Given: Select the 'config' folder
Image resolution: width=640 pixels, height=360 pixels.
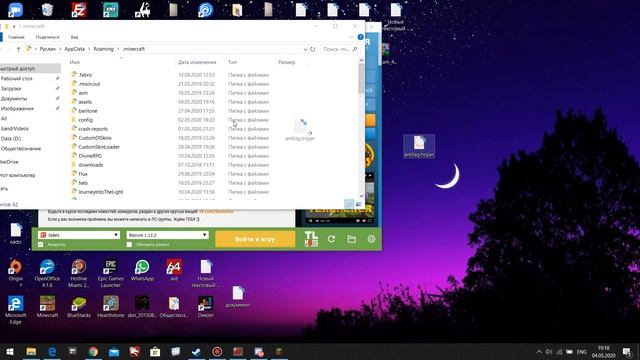Looking at the screenshot, I should point(85,120).
